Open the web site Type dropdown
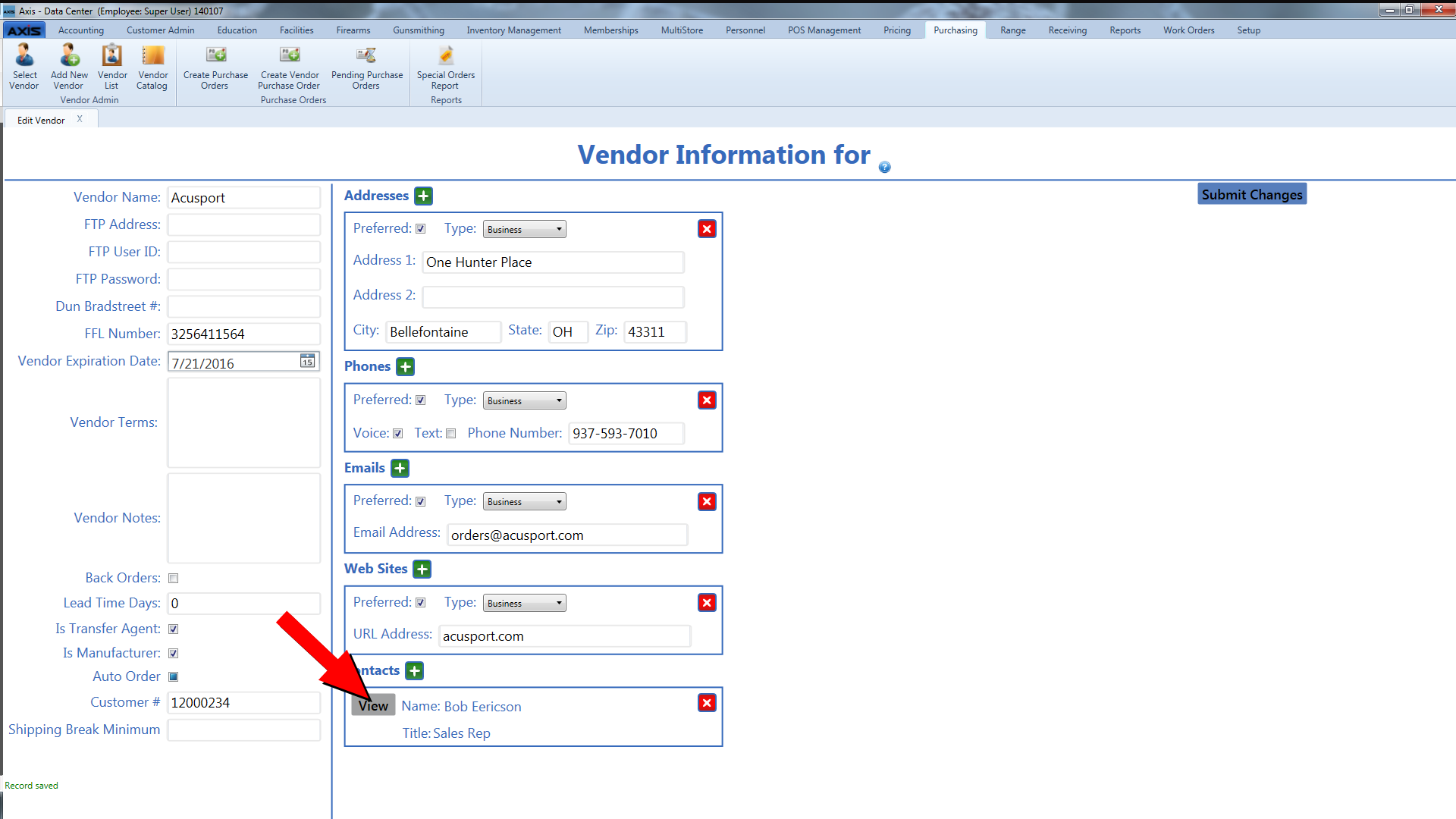 coord(525,604)
